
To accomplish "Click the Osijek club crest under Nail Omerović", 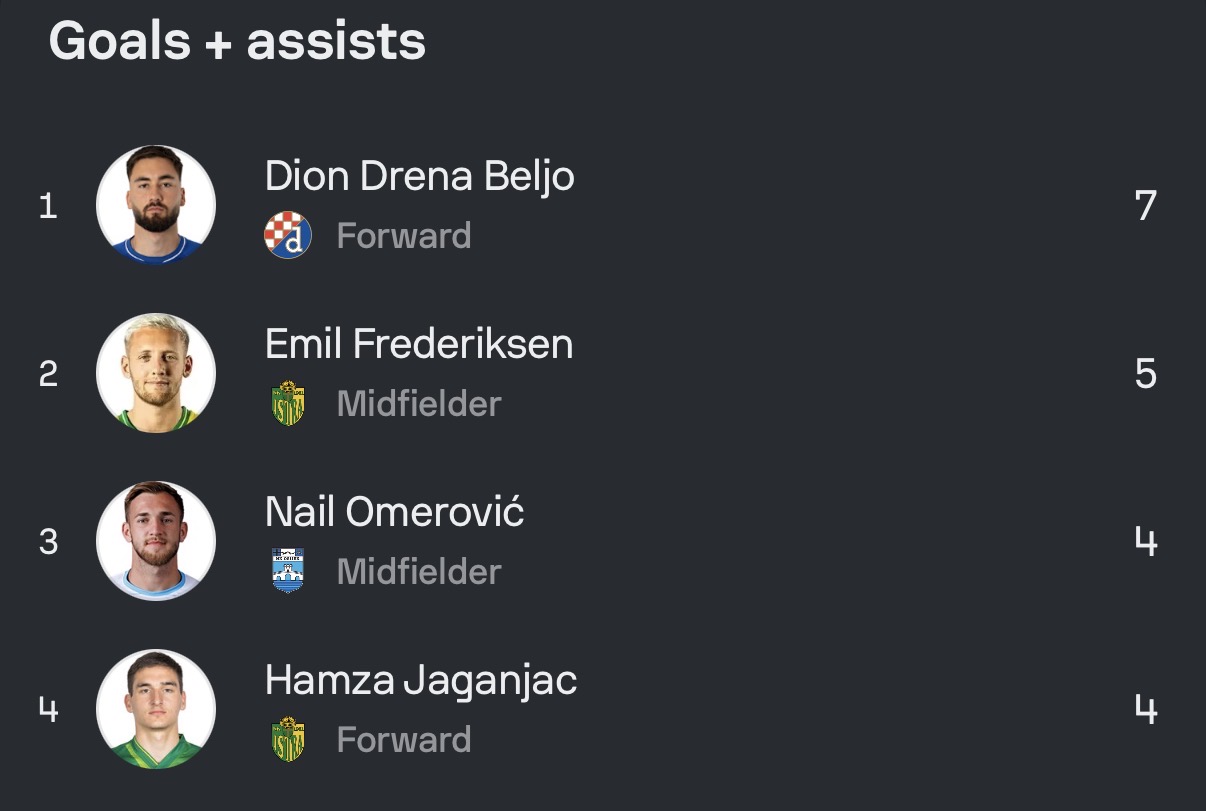I will (288, 571).
